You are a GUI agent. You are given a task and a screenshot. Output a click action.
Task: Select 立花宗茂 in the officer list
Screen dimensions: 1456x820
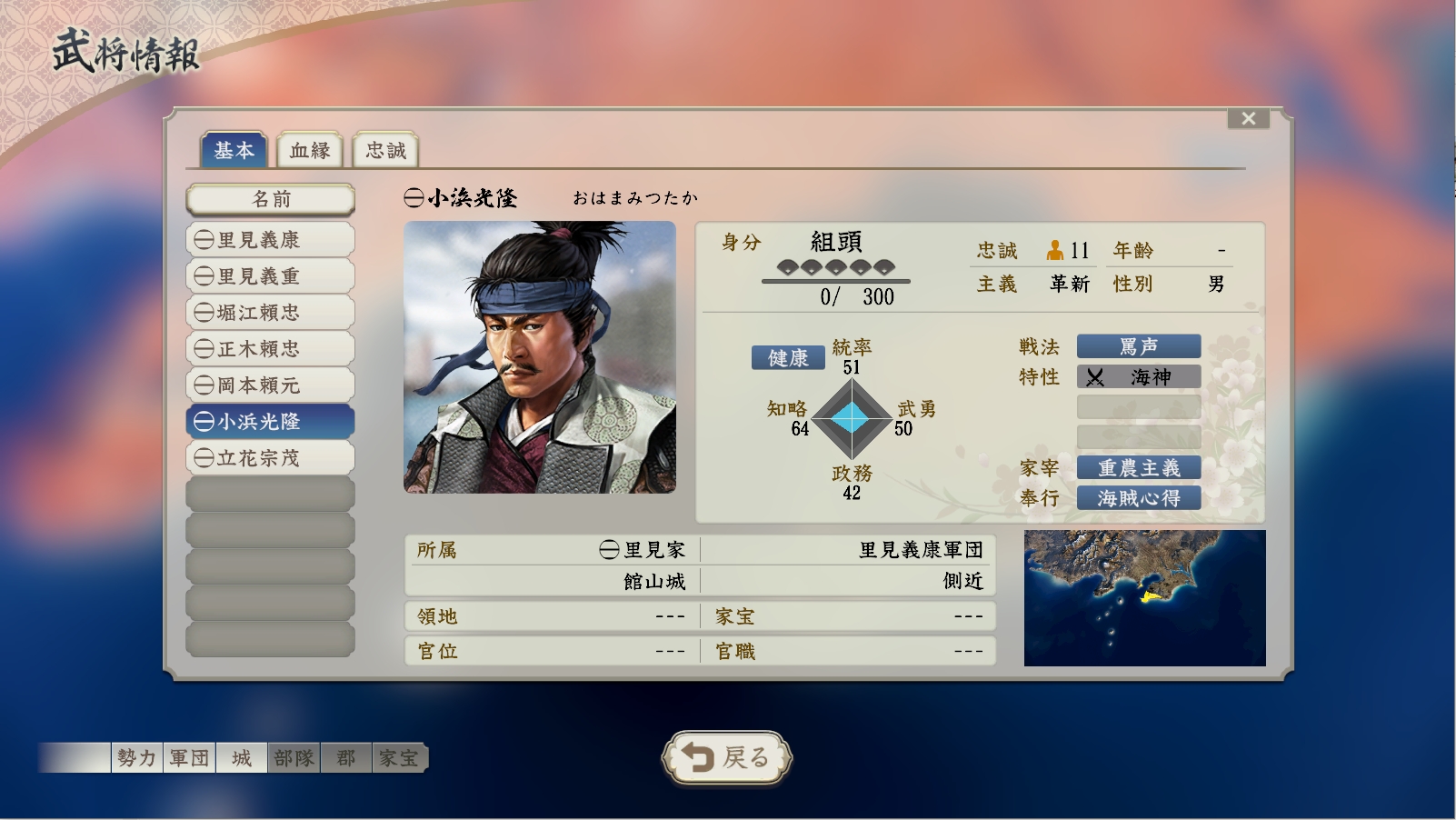[270, 458]
